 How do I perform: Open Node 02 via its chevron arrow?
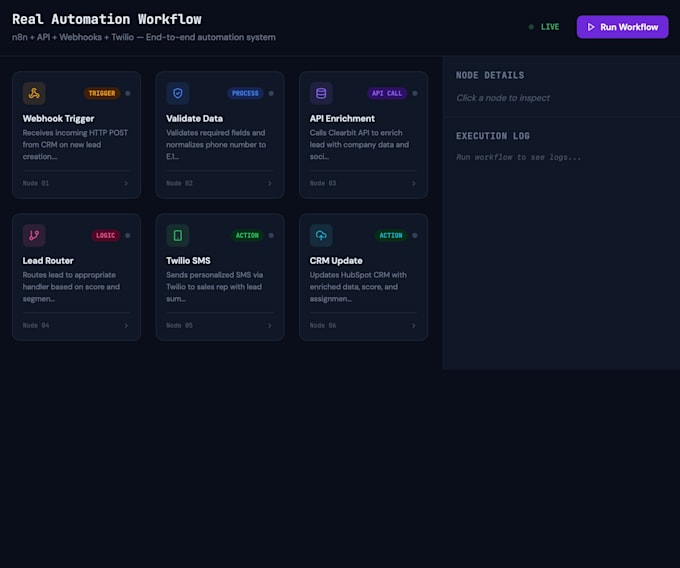pos(270,183)
